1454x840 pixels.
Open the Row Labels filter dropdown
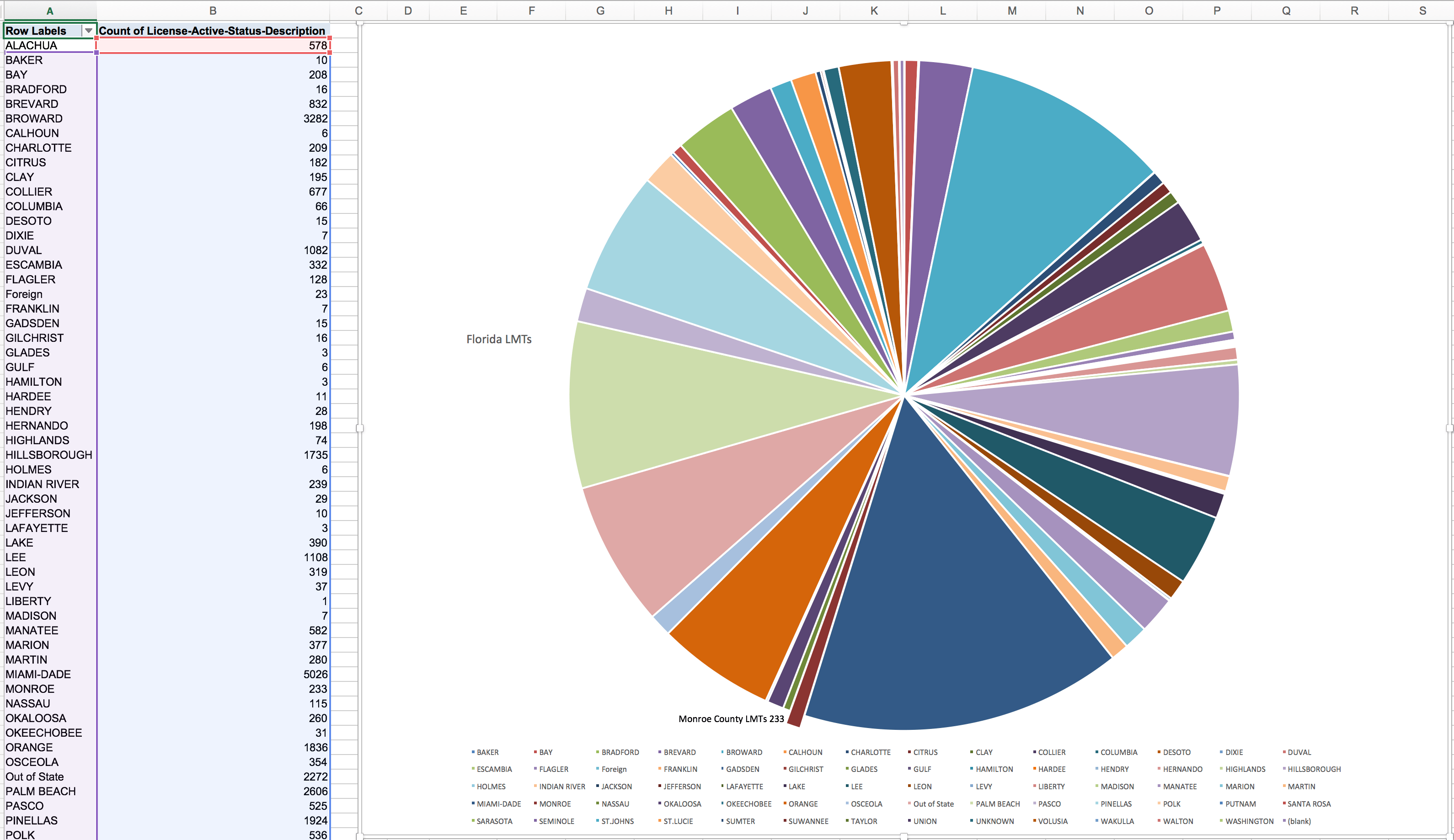pyautogui.click(x=88, y=31)
